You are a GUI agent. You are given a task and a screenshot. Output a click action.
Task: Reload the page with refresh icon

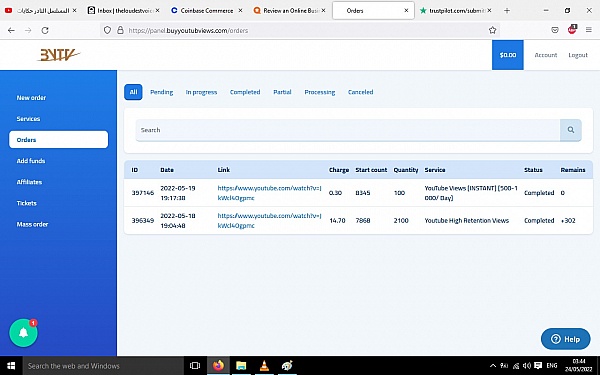point(45,30)
